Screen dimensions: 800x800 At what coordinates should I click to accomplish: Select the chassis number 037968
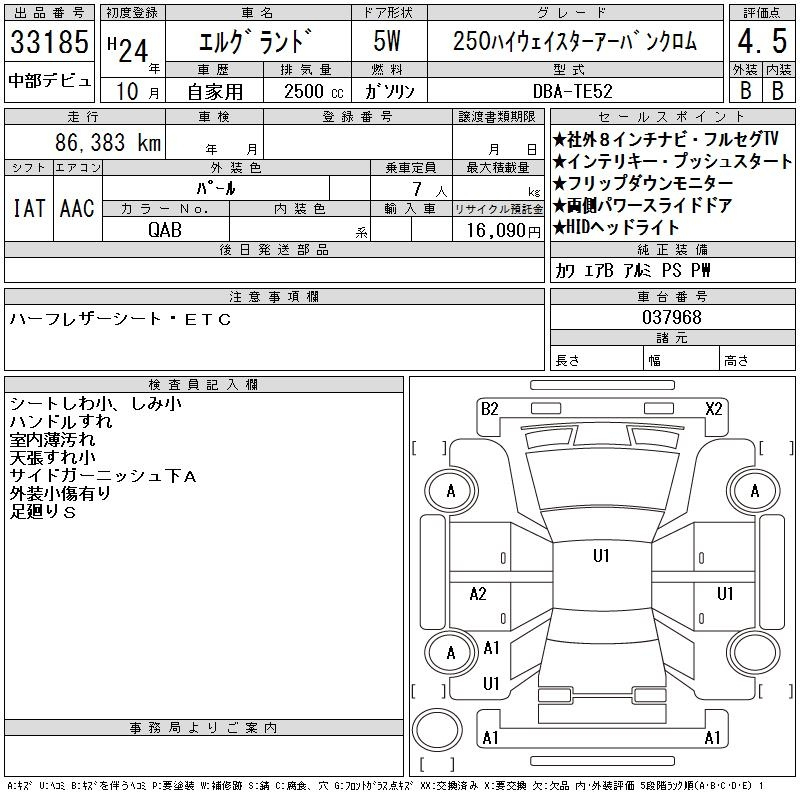click(x=671, y=317)
